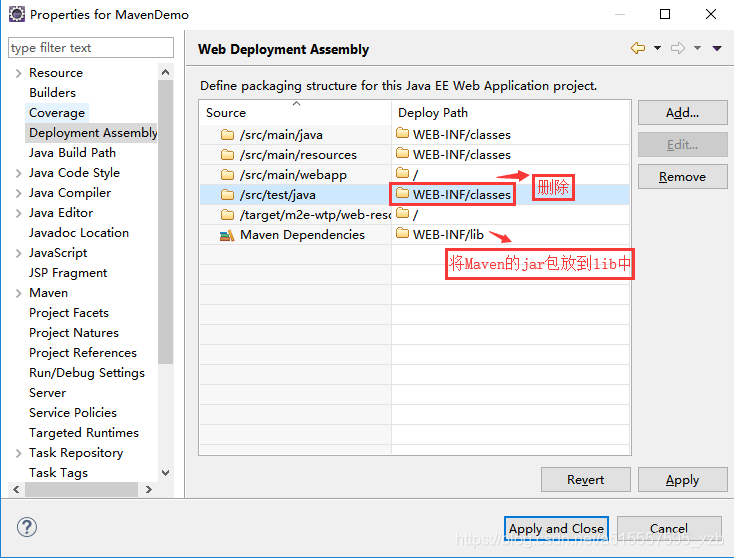The width and height of the screenshot is (734, 558).
Task: Click tree scrollbar down arrow
Action: point(165,473)
